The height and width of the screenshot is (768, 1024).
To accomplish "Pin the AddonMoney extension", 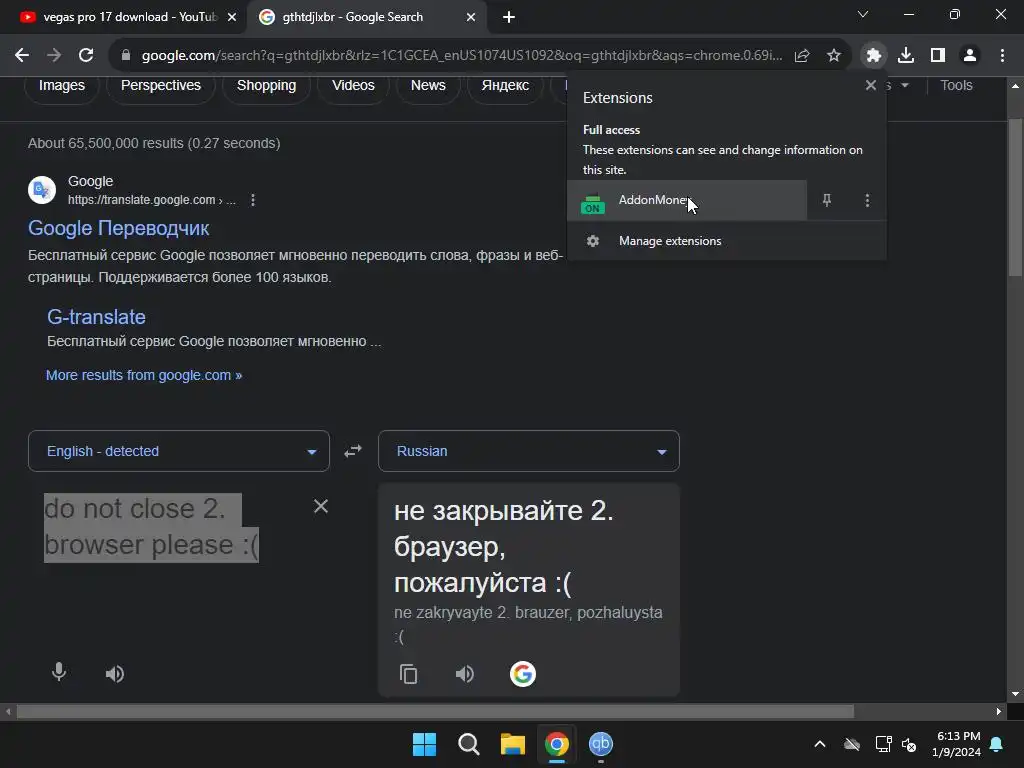I will pyautogui.click(x=827, y=200).
